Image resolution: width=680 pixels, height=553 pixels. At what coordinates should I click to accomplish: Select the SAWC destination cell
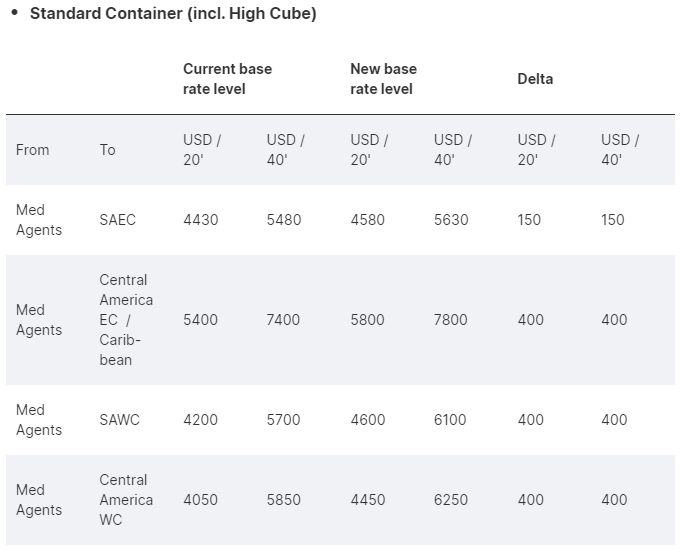click(119, 420)
